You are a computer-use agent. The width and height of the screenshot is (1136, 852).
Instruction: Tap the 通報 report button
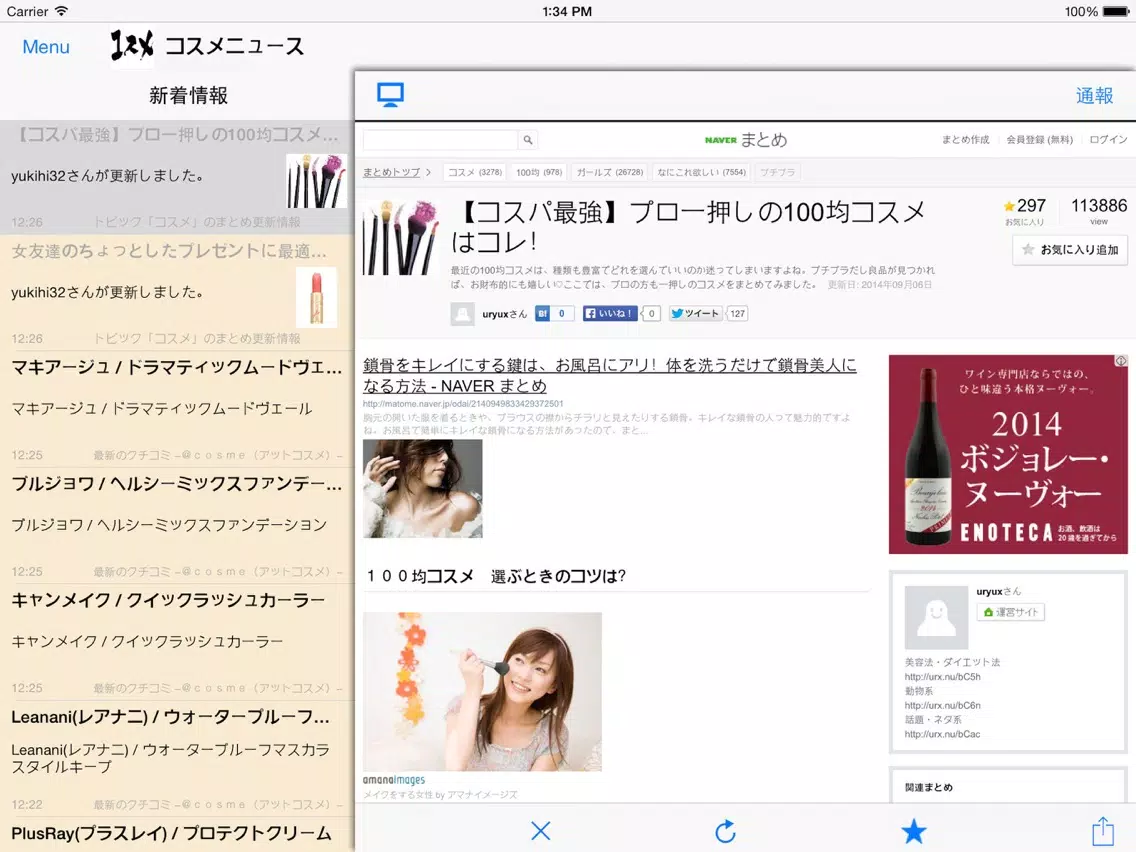pyautogui.click(x=1094, y=96)
